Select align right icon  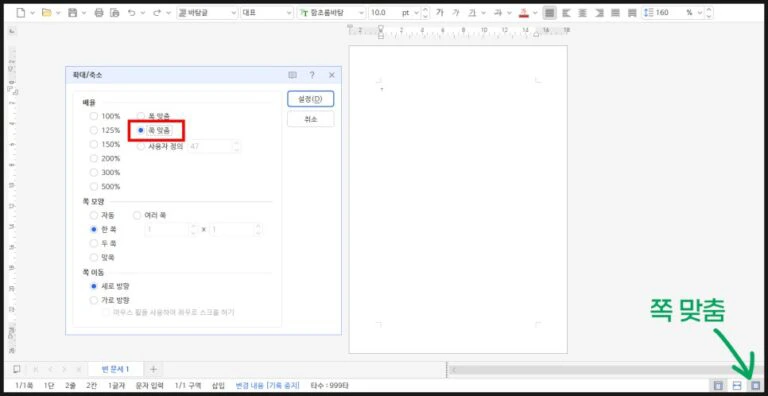tap(599, 13)
